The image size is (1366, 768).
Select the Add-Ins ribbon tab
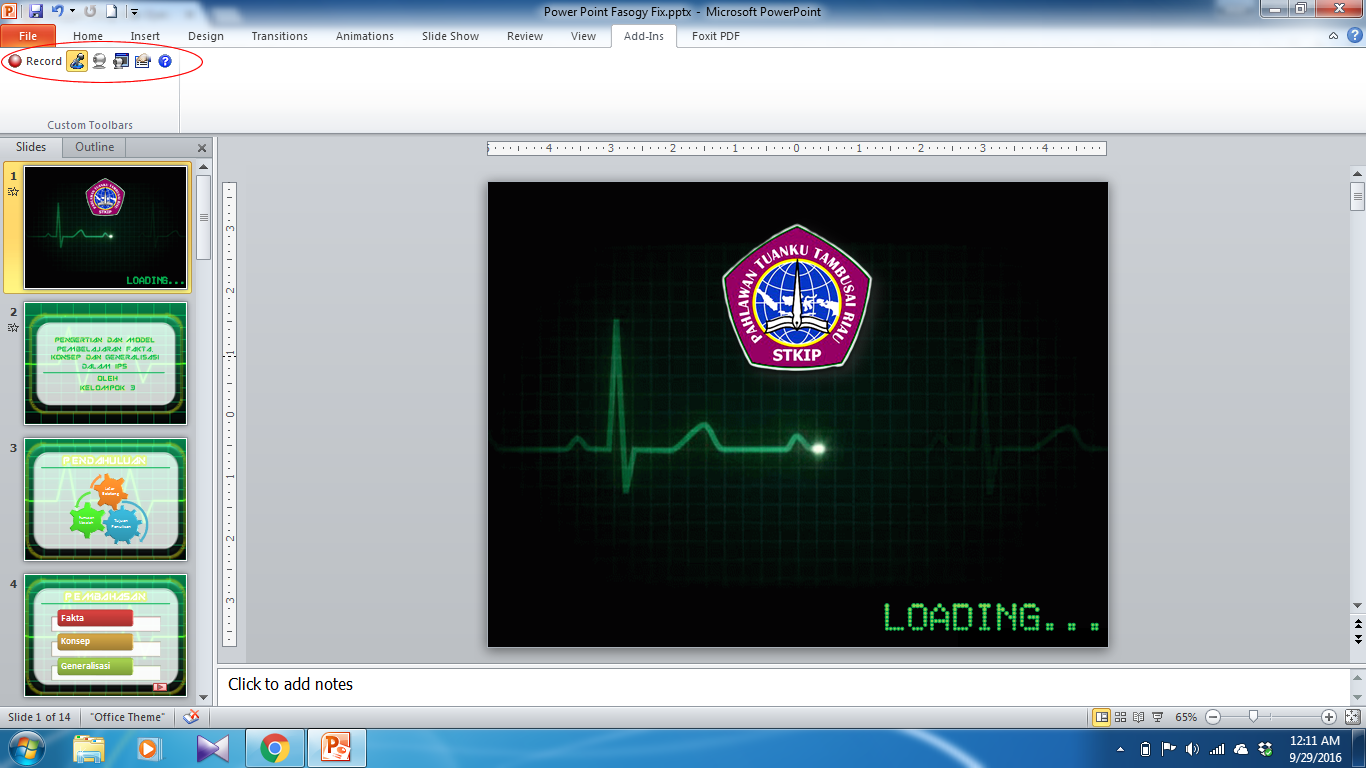[x=644, y=36]
